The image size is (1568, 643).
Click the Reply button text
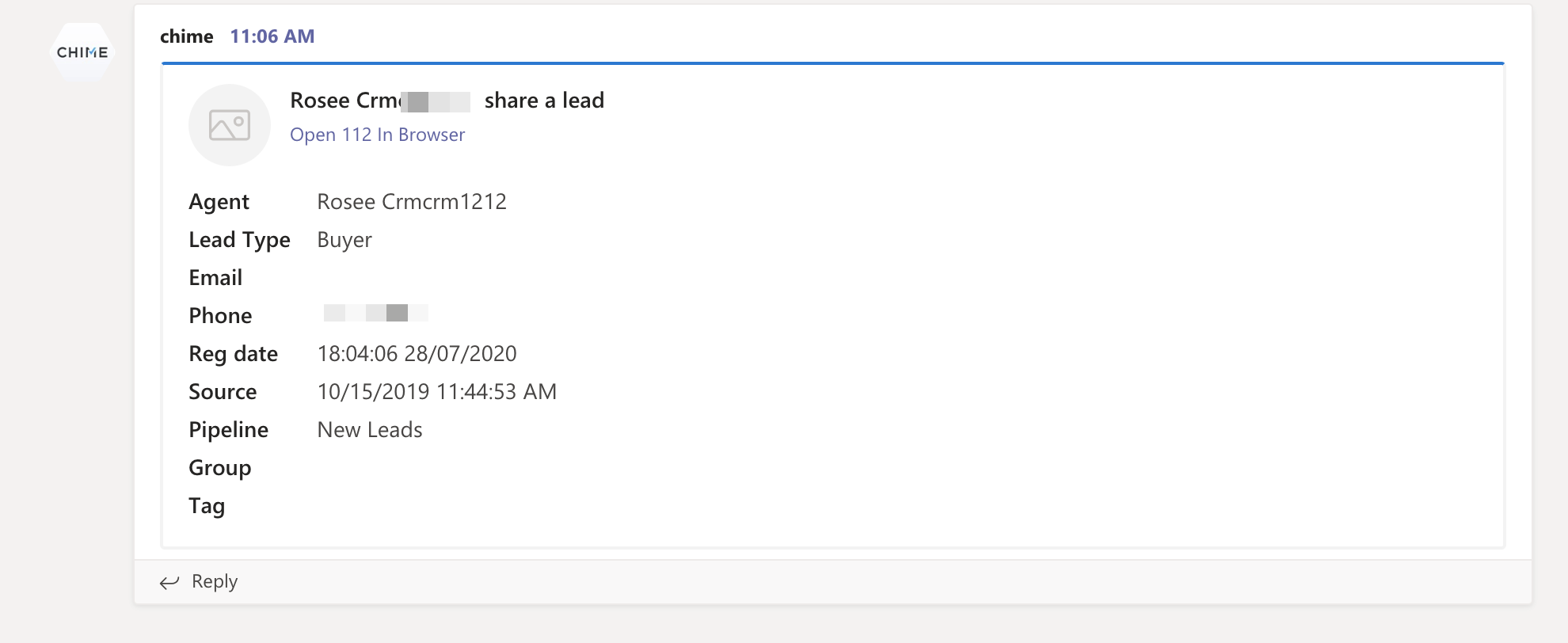click(x=215, y=581)
